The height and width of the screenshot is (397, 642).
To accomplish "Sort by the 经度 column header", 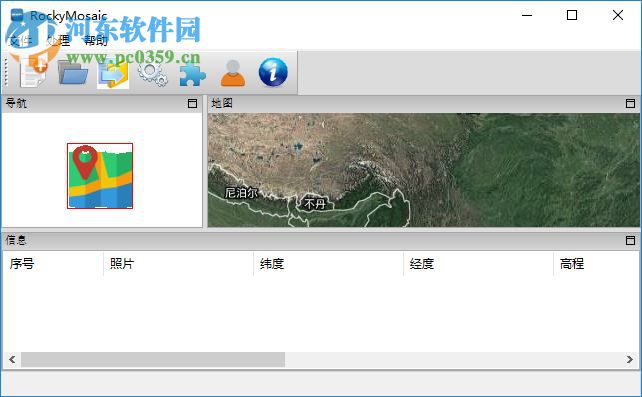I will (478, 264).
